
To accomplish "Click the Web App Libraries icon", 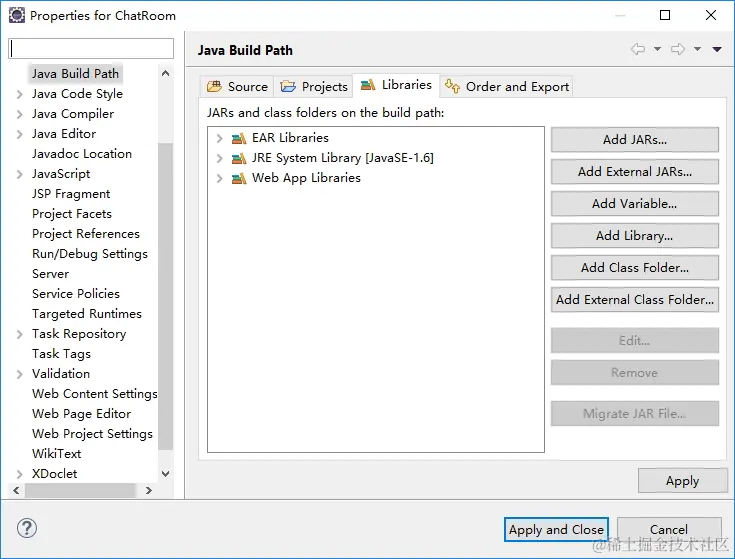I will (239, 179).
